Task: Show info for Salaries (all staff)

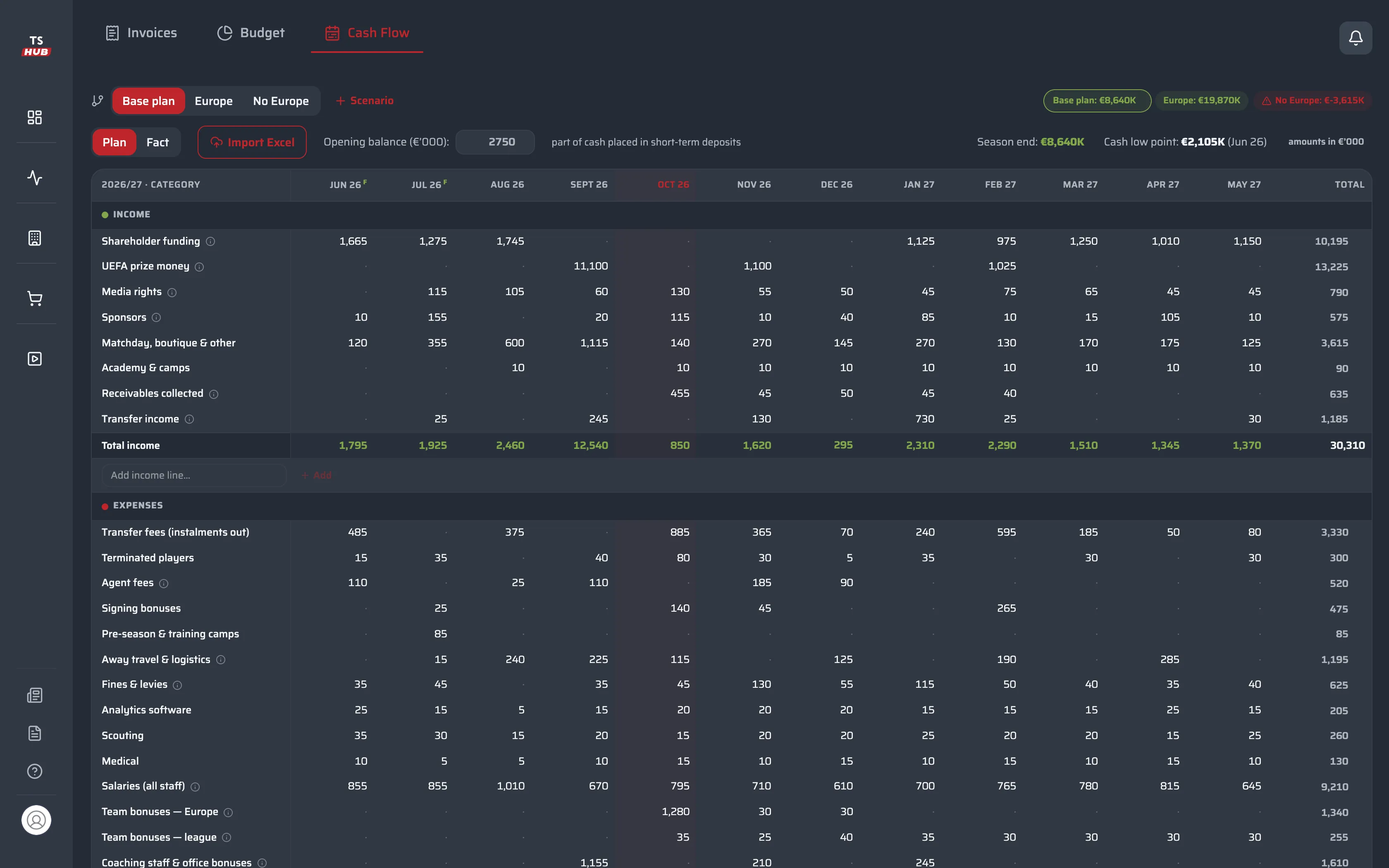Action: click(x=195, y=787)
